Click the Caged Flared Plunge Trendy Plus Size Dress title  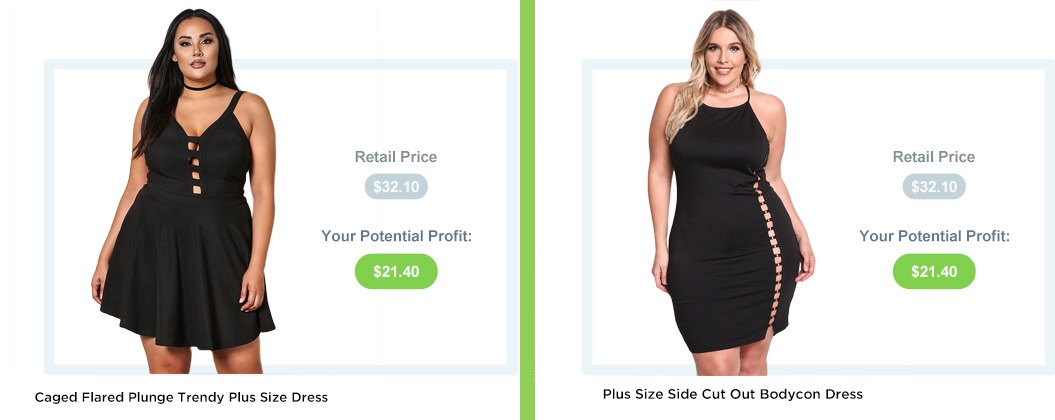(x=181, y=397)
